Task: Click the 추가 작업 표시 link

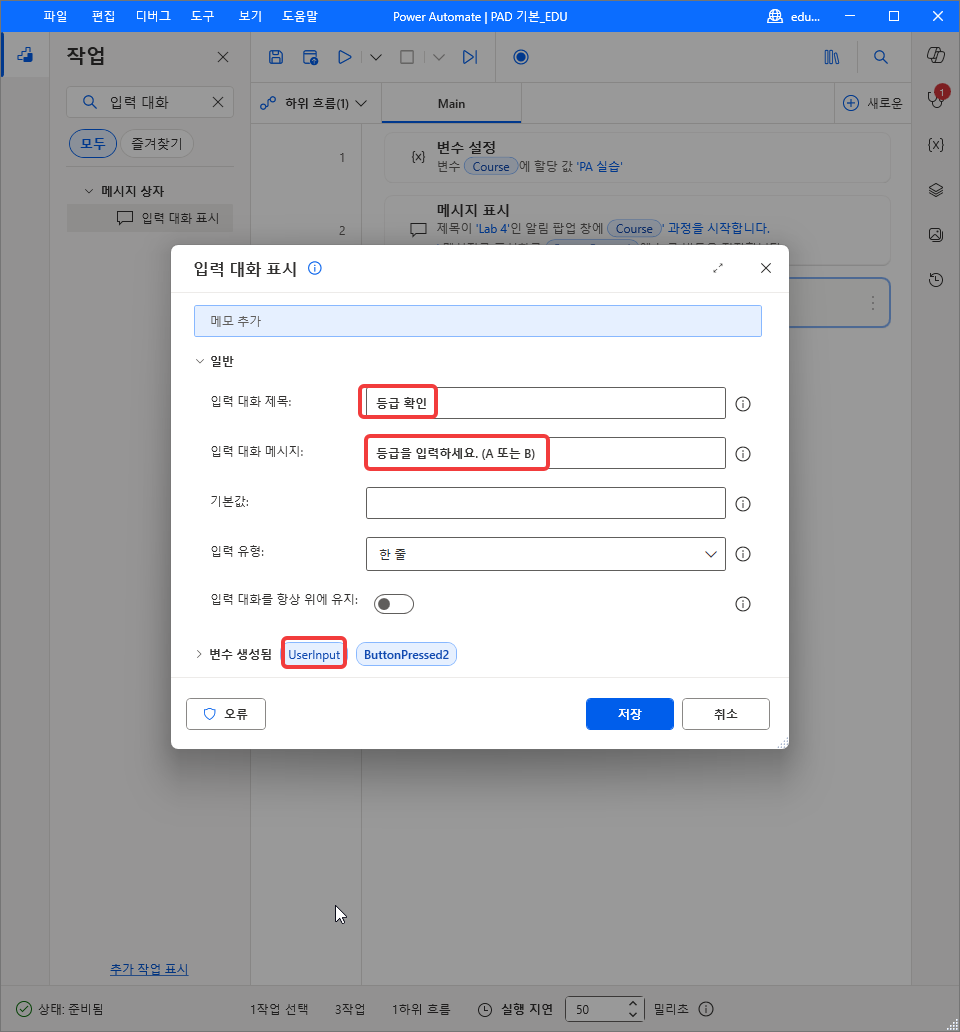Action: (149, 969)
